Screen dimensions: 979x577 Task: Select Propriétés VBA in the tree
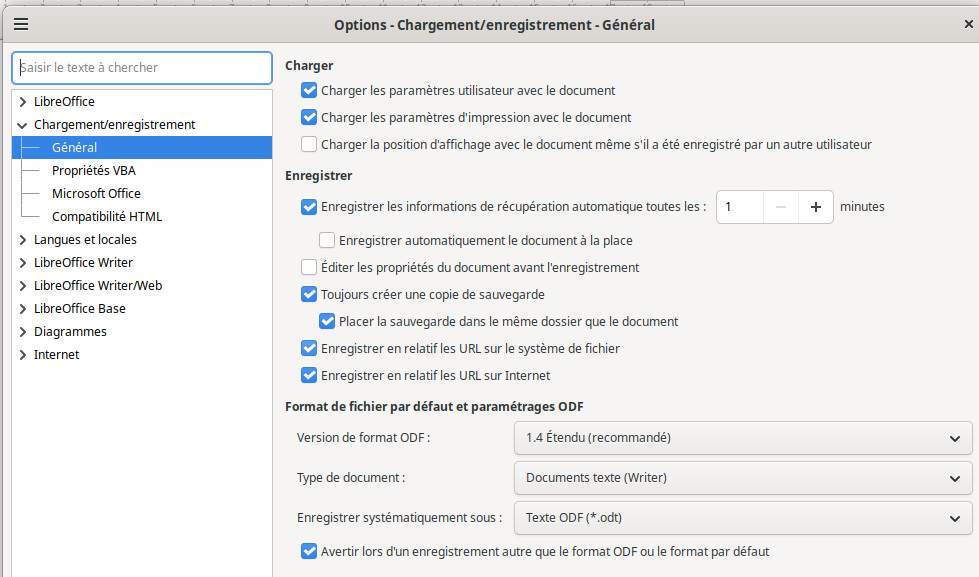click(x=94, y=171)
